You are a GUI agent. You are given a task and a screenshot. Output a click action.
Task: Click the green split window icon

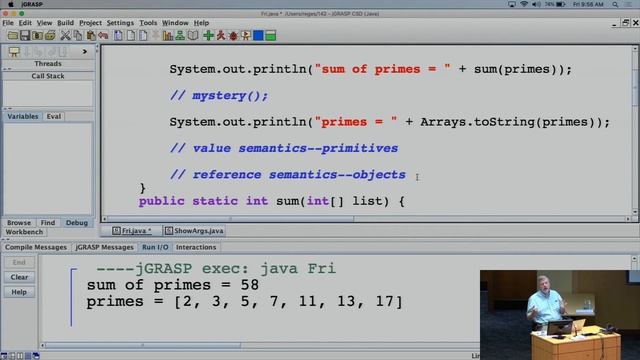coord(271,36)
